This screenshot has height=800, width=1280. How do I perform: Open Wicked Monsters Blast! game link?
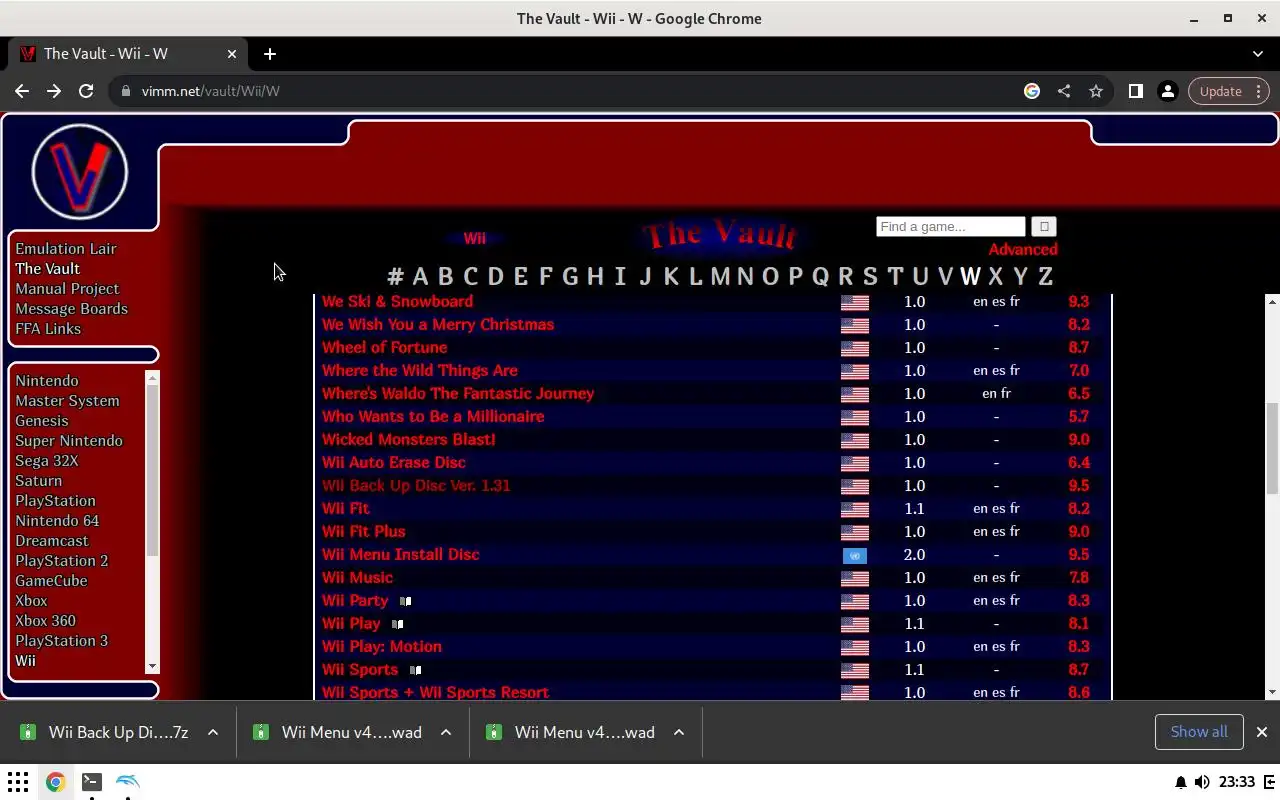click(408, 440)
